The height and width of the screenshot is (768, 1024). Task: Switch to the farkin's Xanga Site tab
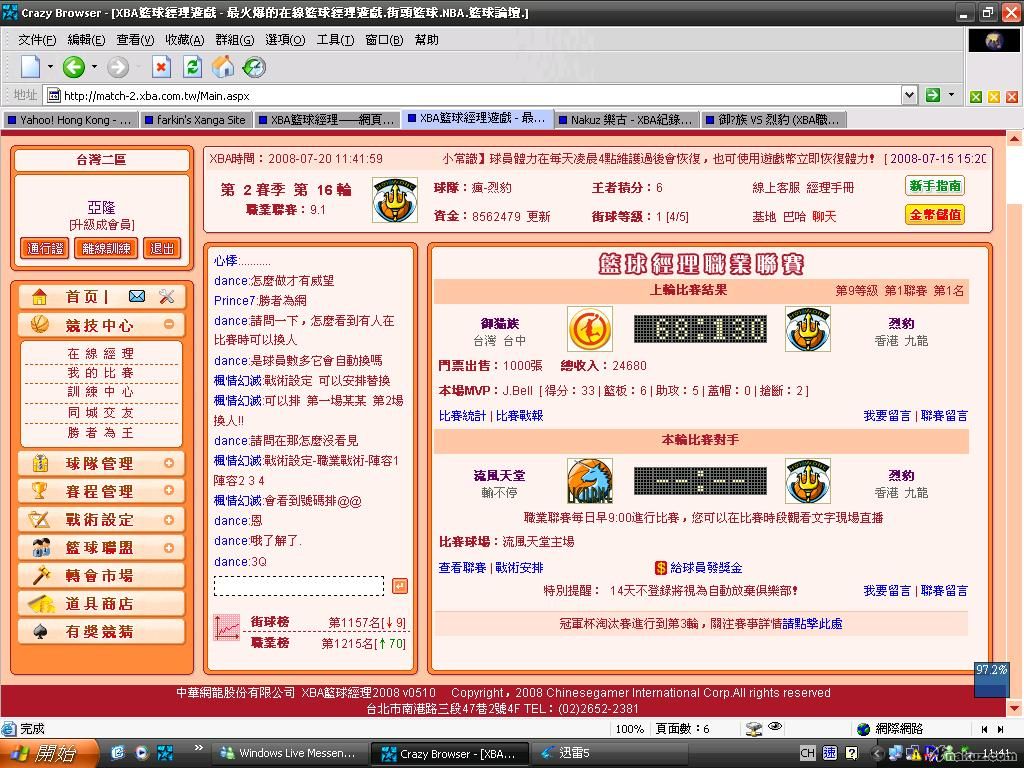[x=195, y=120]
